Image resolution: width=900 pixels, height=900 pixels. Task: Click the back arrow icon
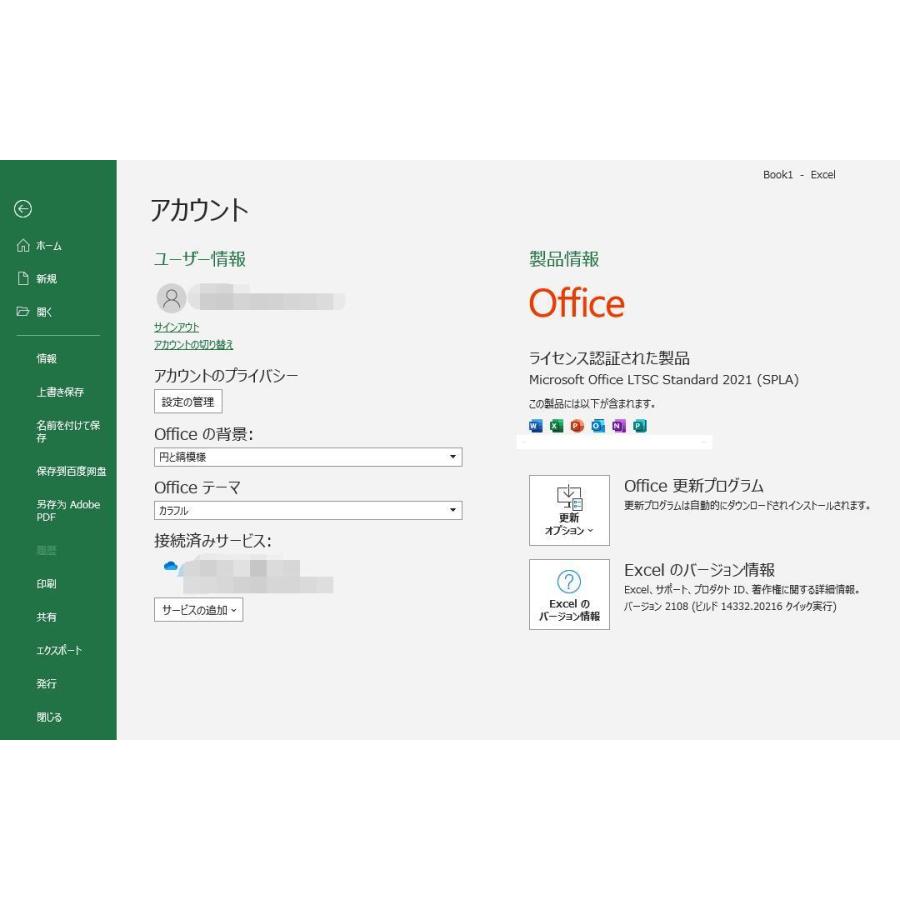click(23, 209)
